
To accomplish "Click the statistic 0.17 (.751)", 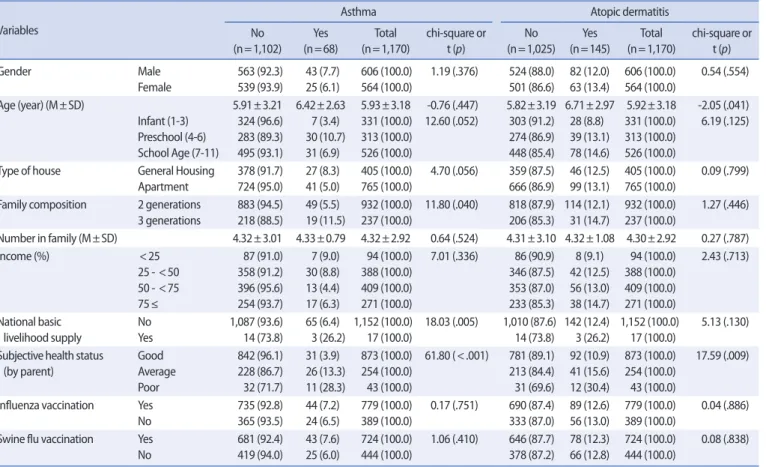I will click(454, 405).
